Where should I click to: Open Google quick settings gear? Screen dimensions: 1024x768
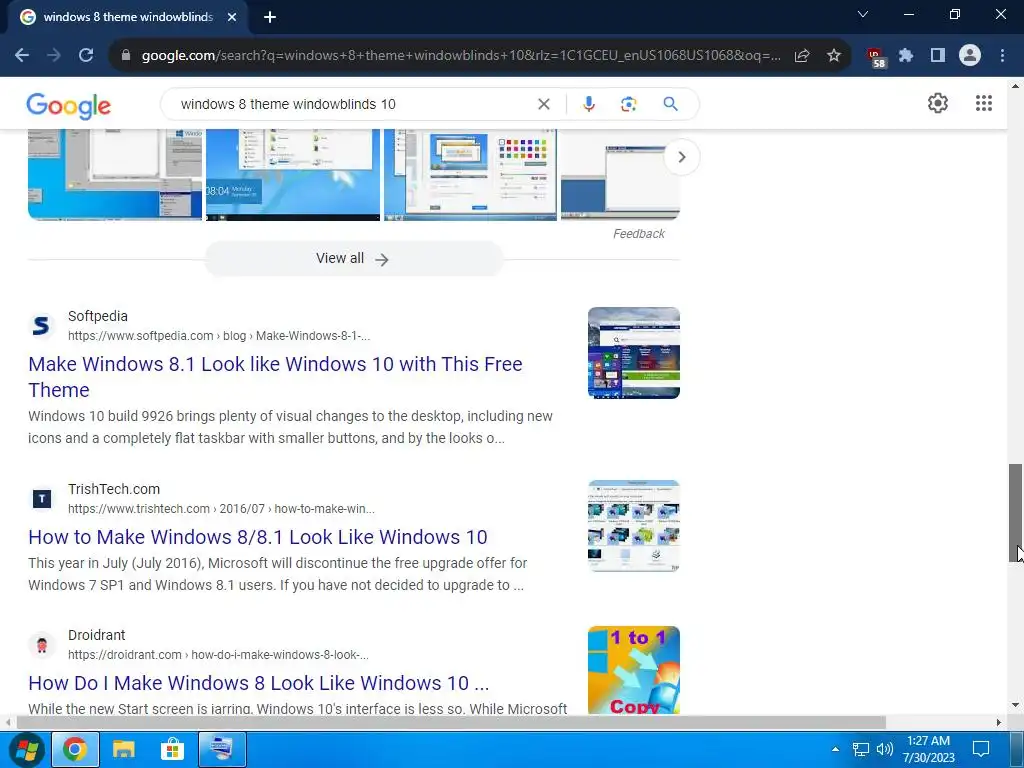tap(938, 103)
